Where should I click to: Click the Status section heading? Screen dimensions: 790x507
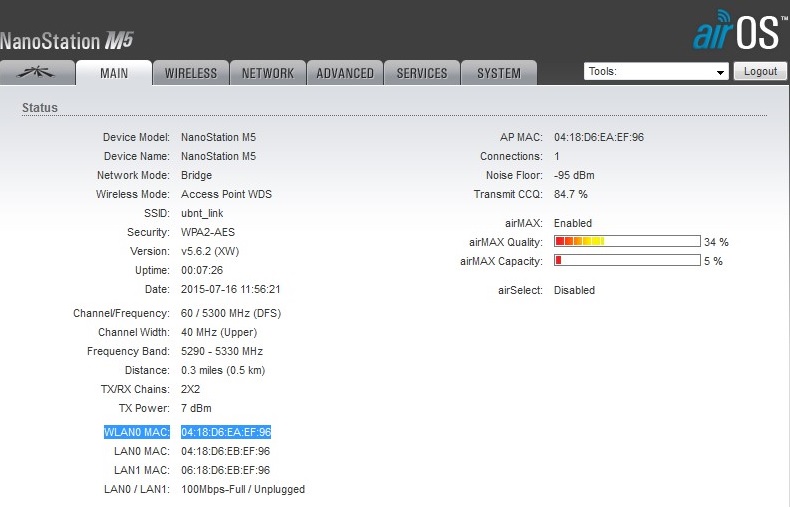click(x=40, y=107)
